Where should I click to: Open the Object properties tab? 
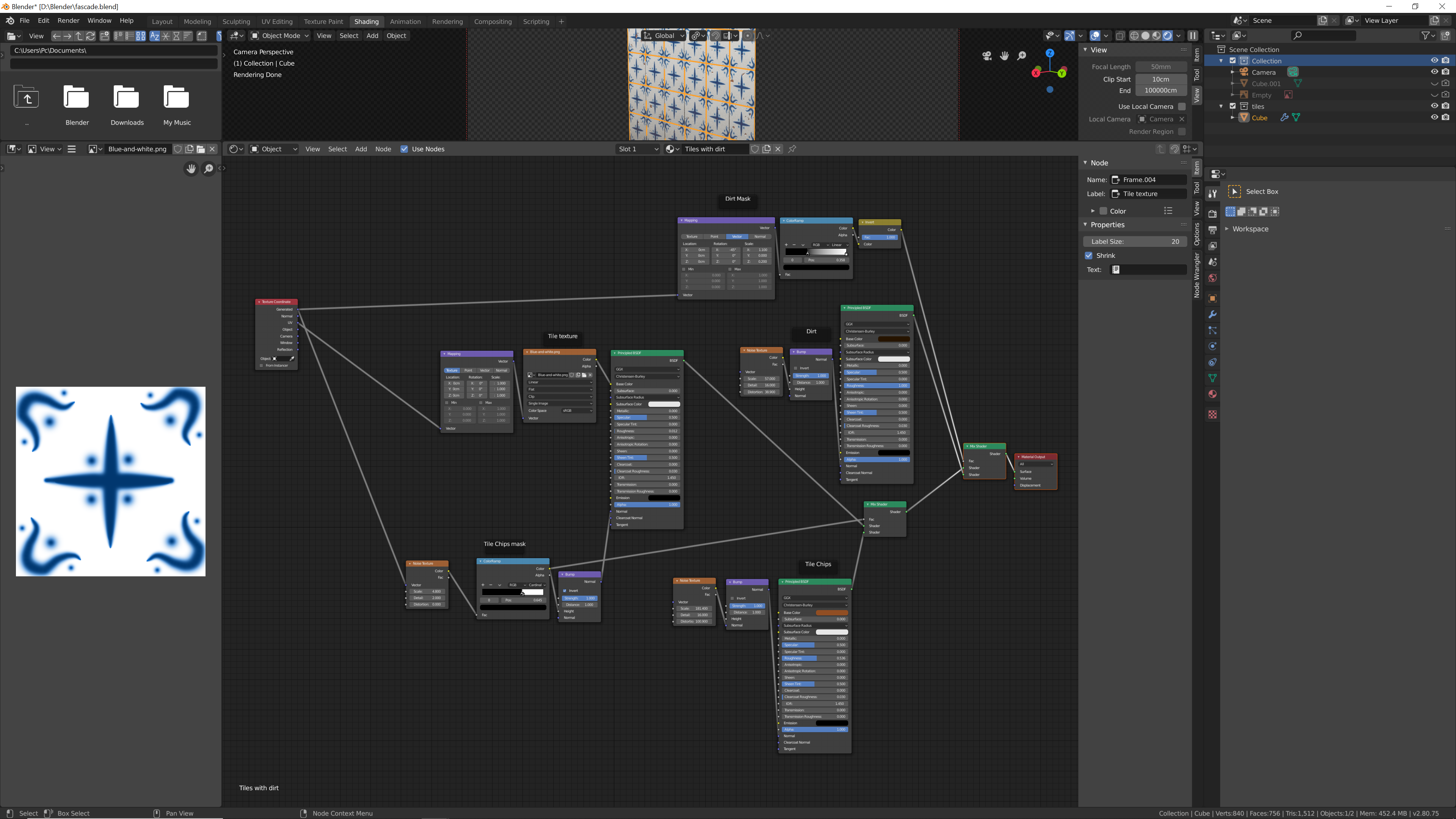coord(1213,298)
